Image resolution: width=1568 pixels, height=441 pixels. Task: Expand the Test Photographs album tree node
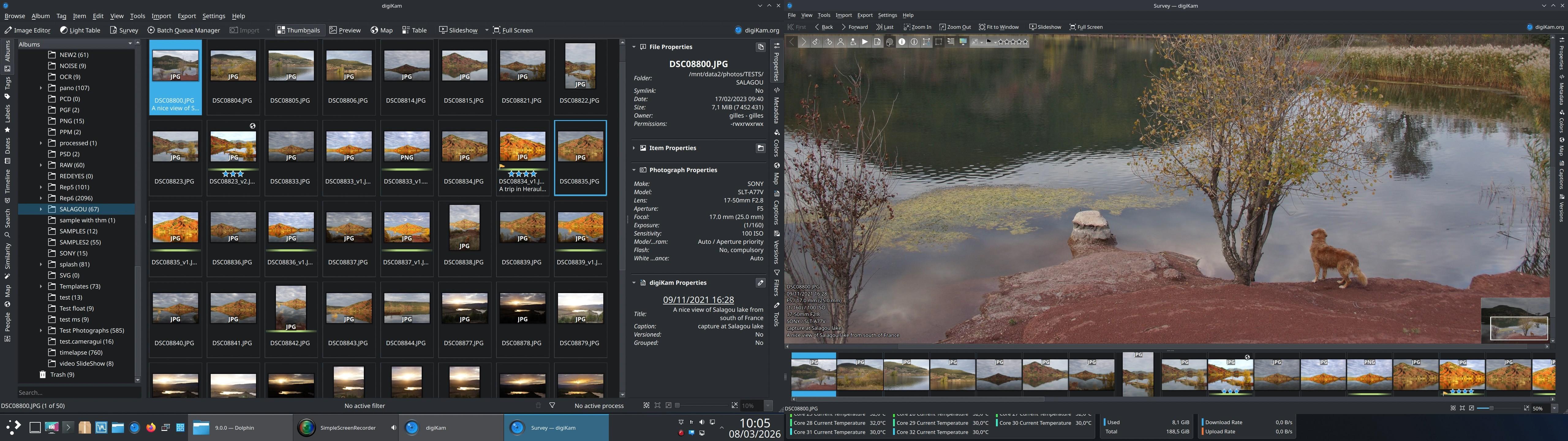tap(41, 331)
